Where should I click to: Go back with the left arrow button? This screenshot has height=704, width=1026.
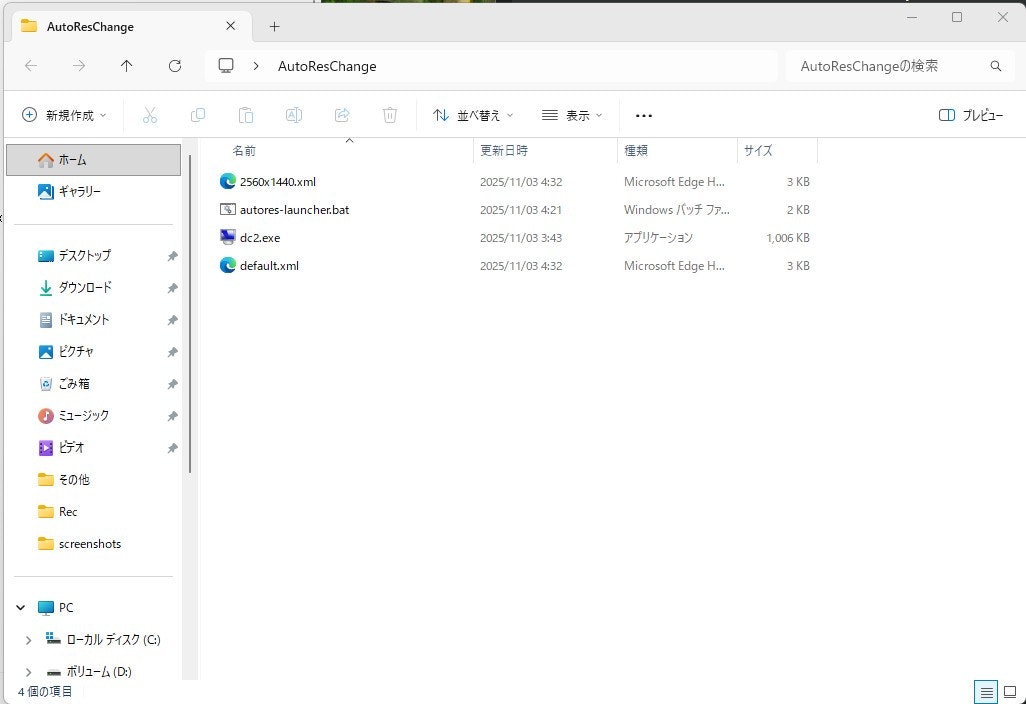(31, 65)
